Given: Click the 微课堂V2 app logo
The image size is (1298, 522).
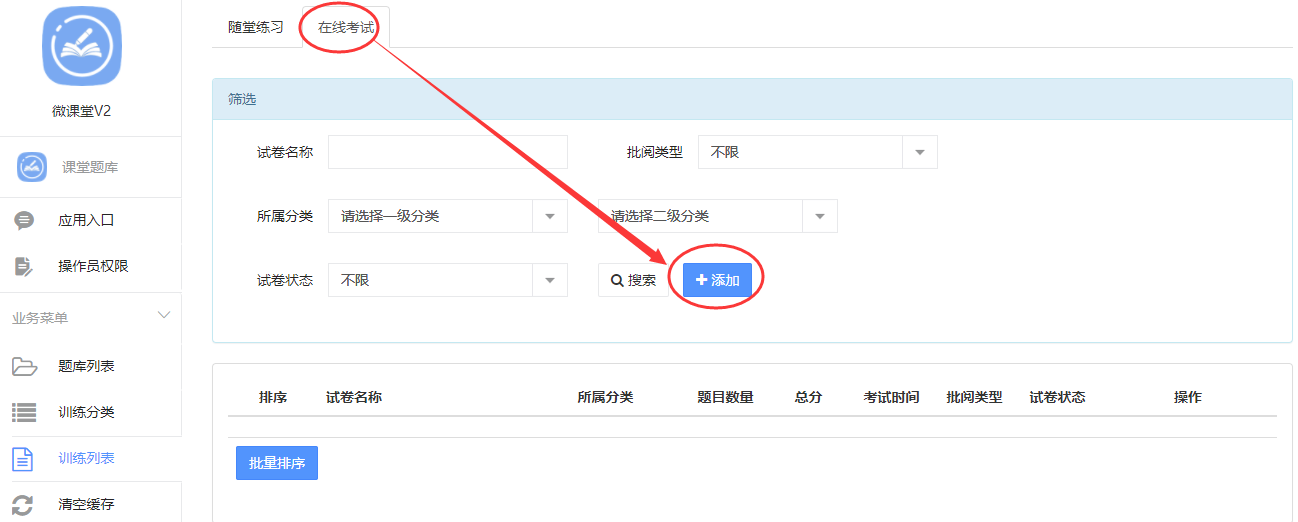Looking at the screenshot, I should 82,45.
